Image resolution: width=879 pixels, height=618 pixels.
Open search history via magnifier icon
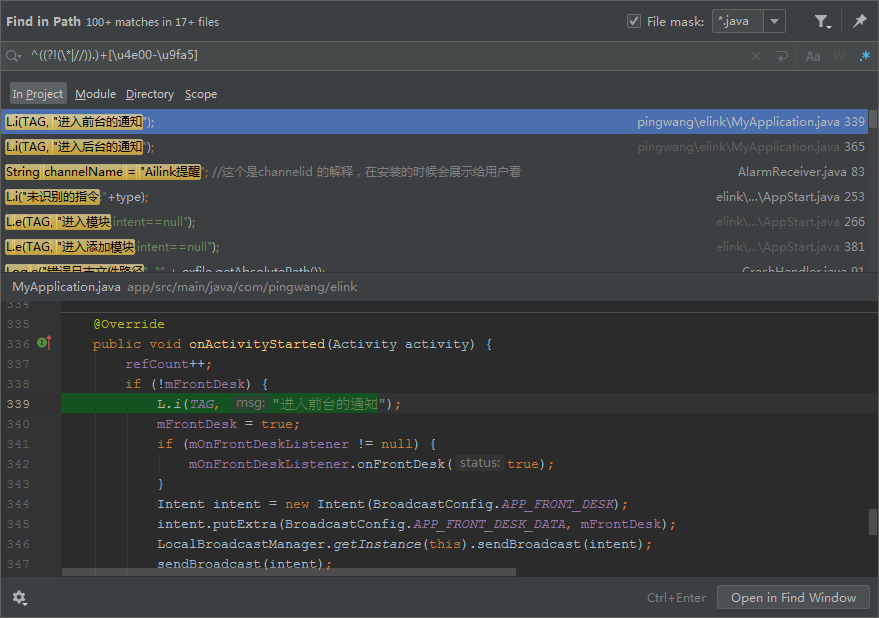14,56
